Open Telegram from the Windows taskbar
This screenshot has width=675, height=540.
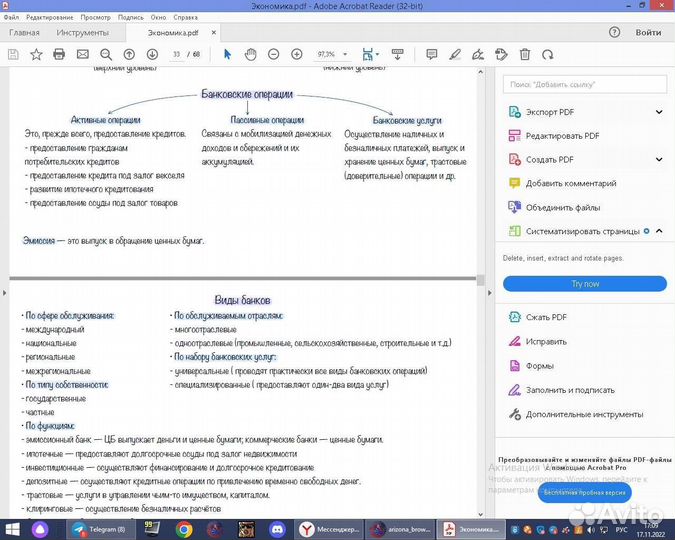[98, 528]
